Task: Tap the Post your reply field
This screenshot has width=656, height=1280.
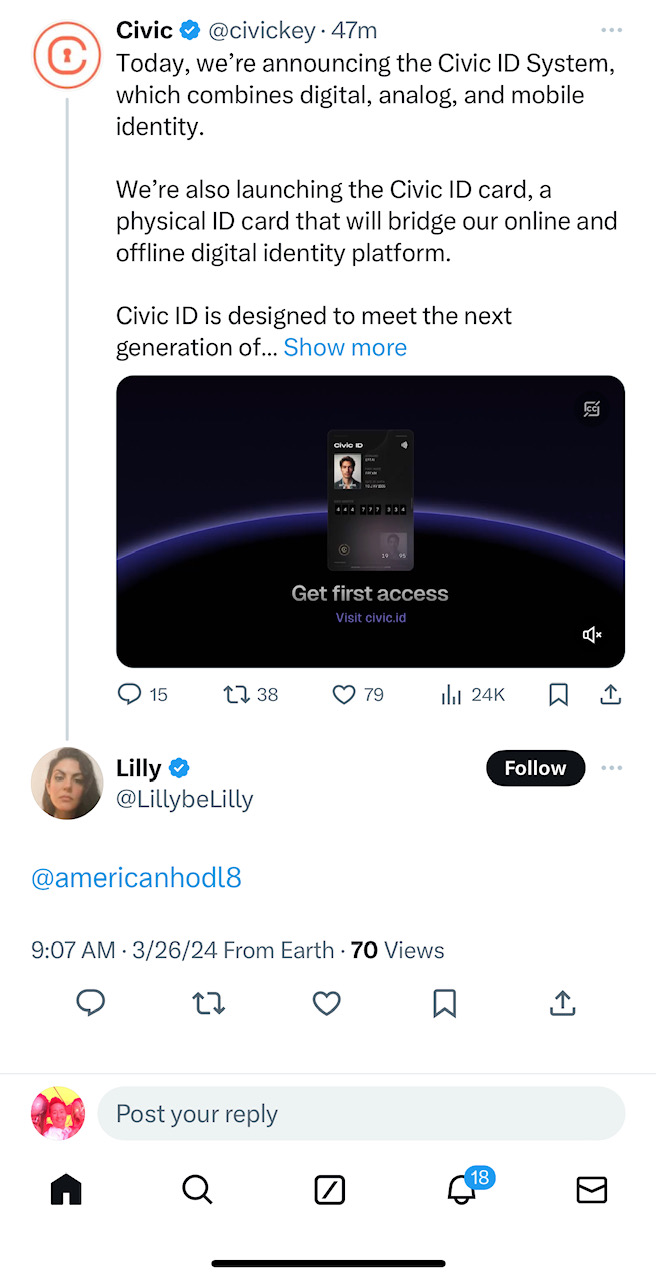Action: pos(360,1114)
